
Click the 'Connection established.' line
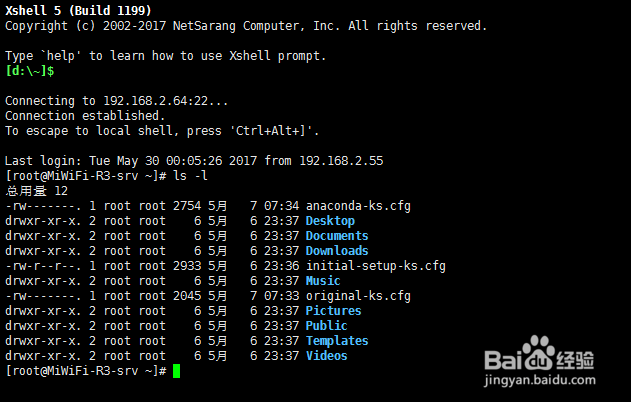[85, 116]
